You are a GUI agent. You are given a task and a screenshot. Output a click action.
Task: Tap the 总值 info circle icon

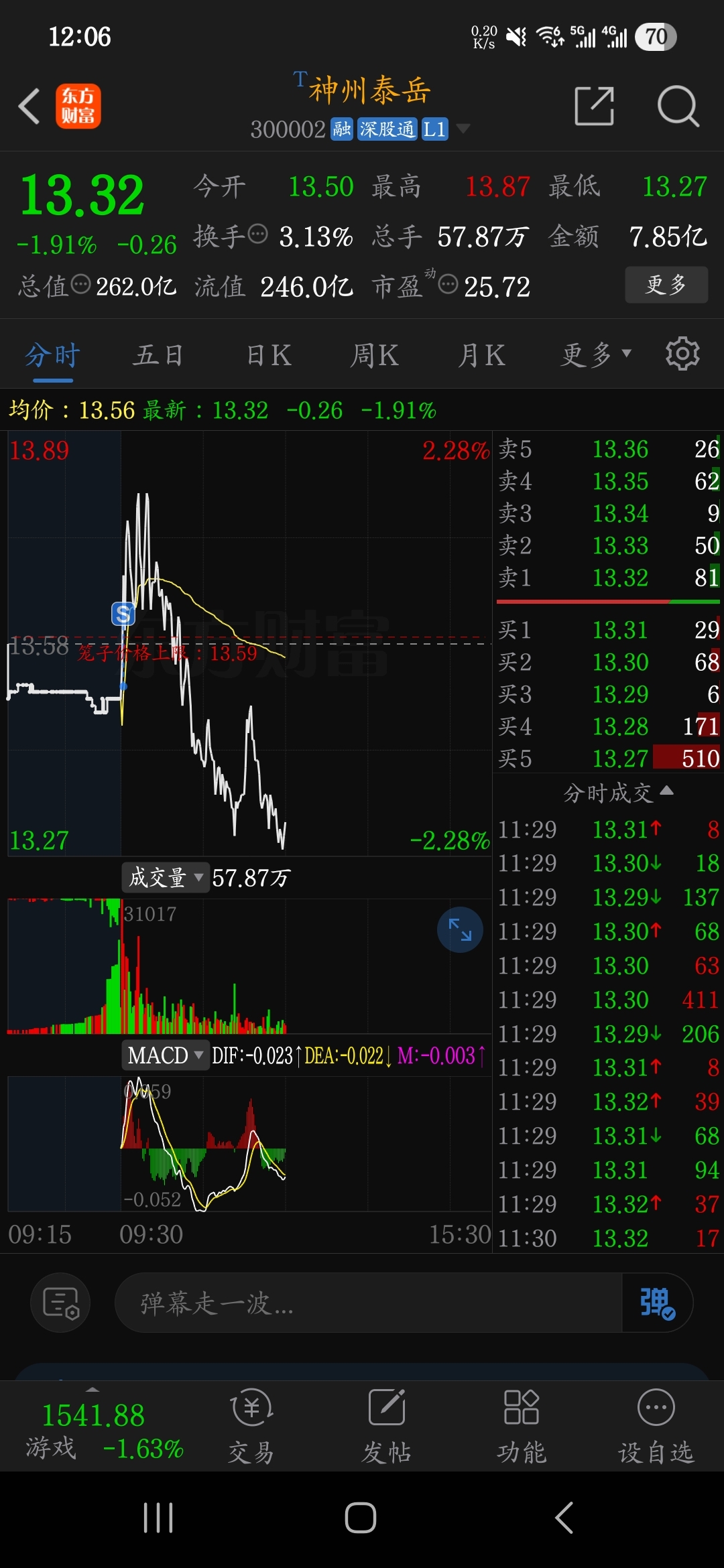[80, 284]
